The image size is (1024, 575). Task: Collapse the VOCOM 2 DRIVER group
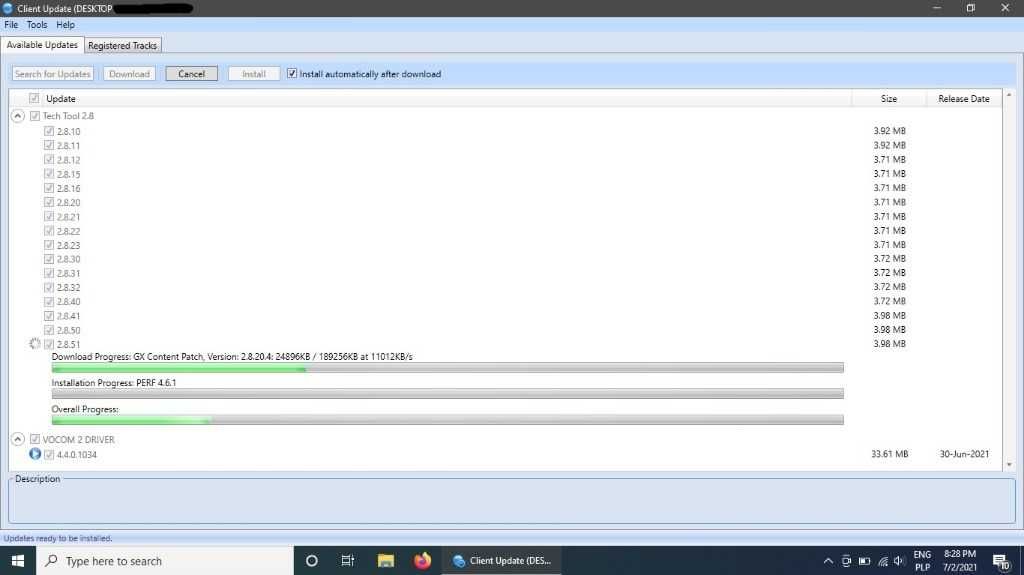coord(18,439)
